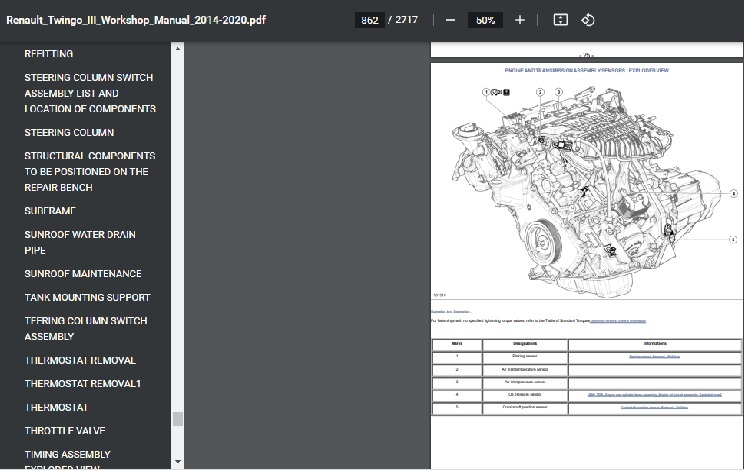Viewport: 744px width, 470px height.
Task: Open the Oil pressure switch row link
Action: [x=654, y=395]
